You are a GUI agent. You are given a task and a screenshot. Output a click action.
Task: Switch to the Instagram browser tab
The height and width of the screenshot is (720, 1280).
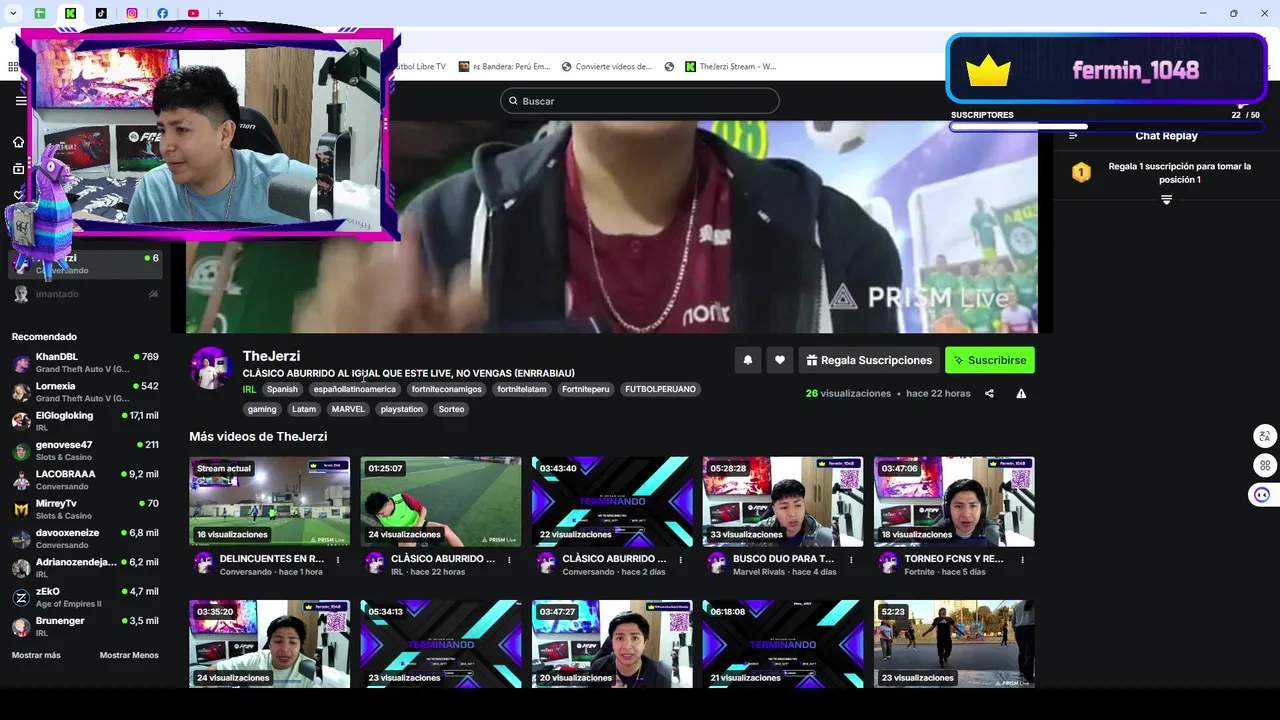[132, 13]
